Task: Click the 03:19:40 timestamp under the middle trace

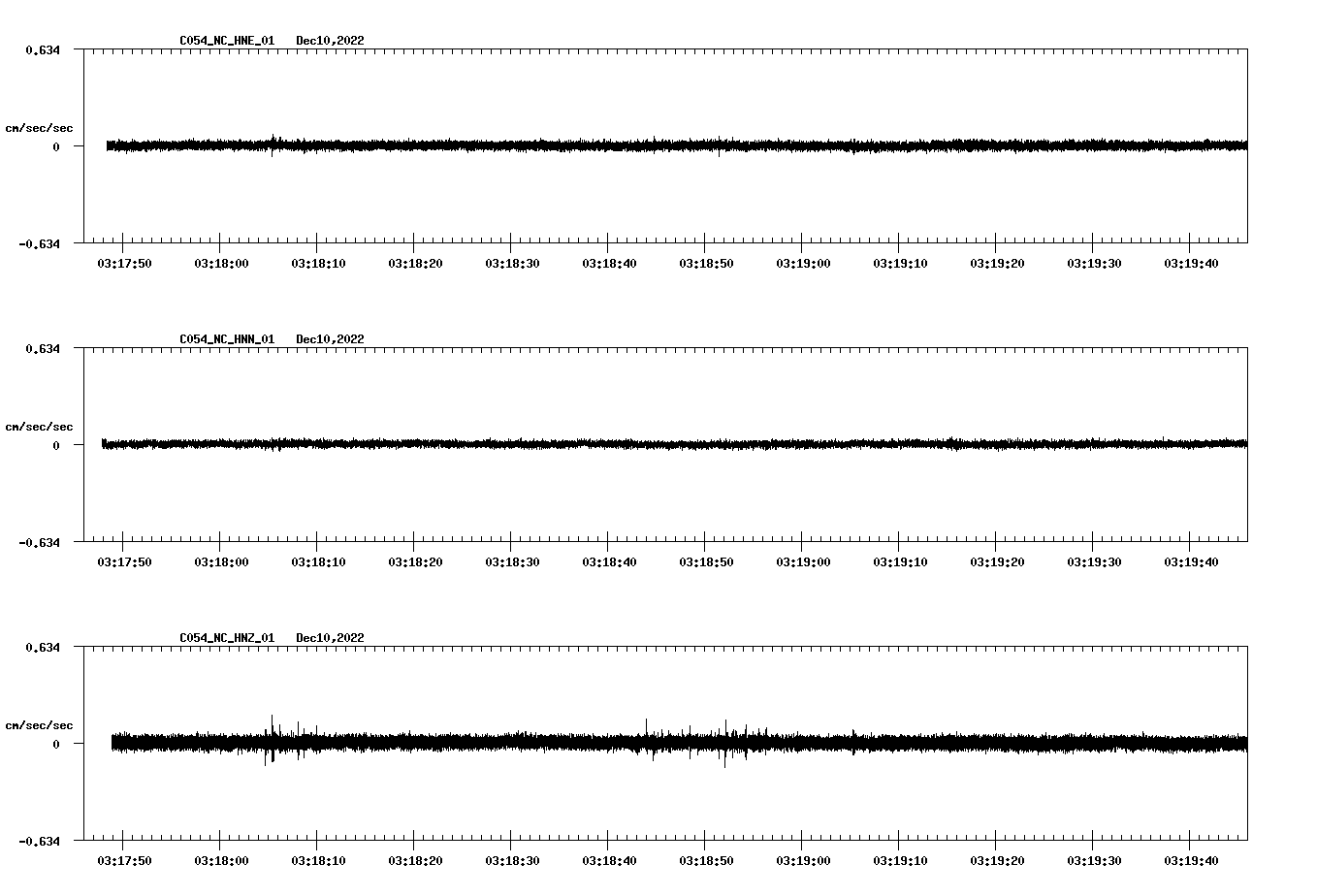Action: click(1189, 560)
